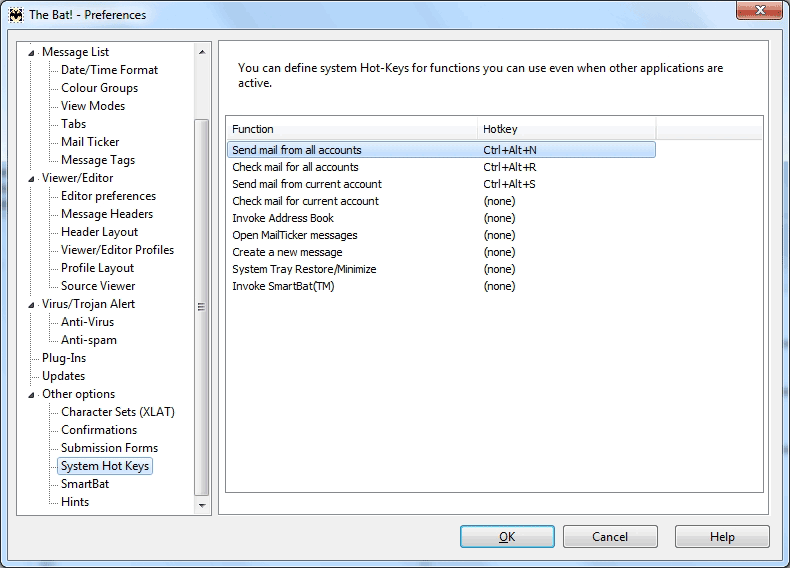
Task: Collapse the Other options tree node
Action: (x=31, y=395)
